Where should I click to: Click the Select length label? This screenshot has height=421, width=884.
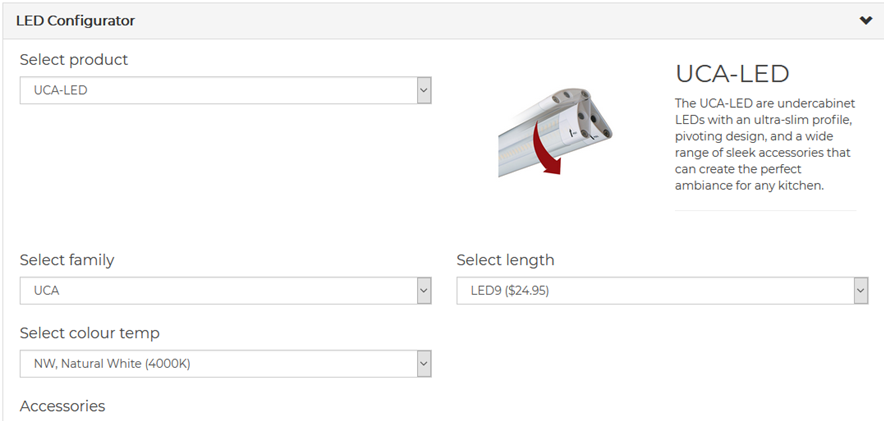pos(505,260)
